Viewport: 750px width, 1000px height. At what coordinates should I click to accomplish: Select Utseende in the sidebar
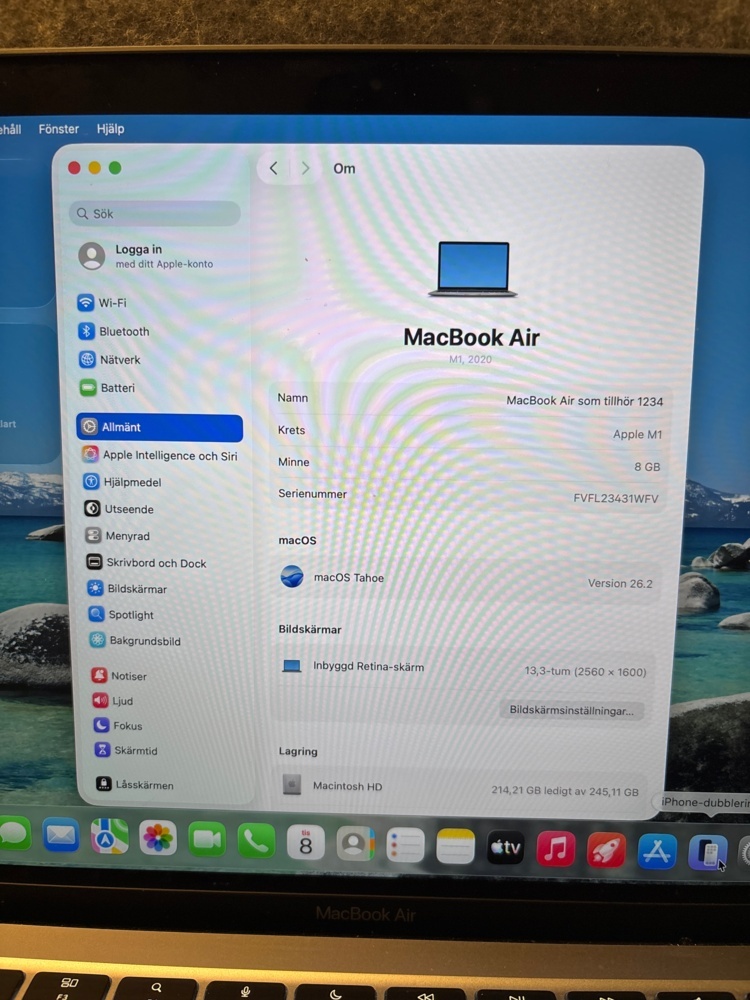119,509
